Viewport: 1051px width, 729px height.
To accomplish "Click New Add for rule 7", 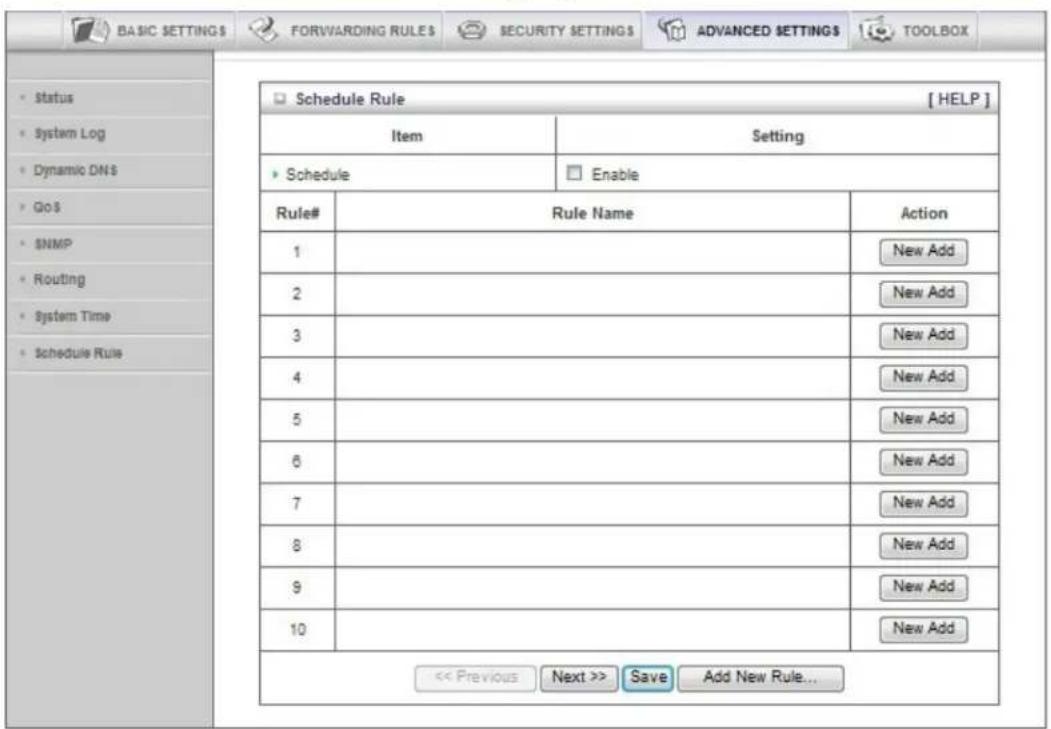I will tap(924, 503).
